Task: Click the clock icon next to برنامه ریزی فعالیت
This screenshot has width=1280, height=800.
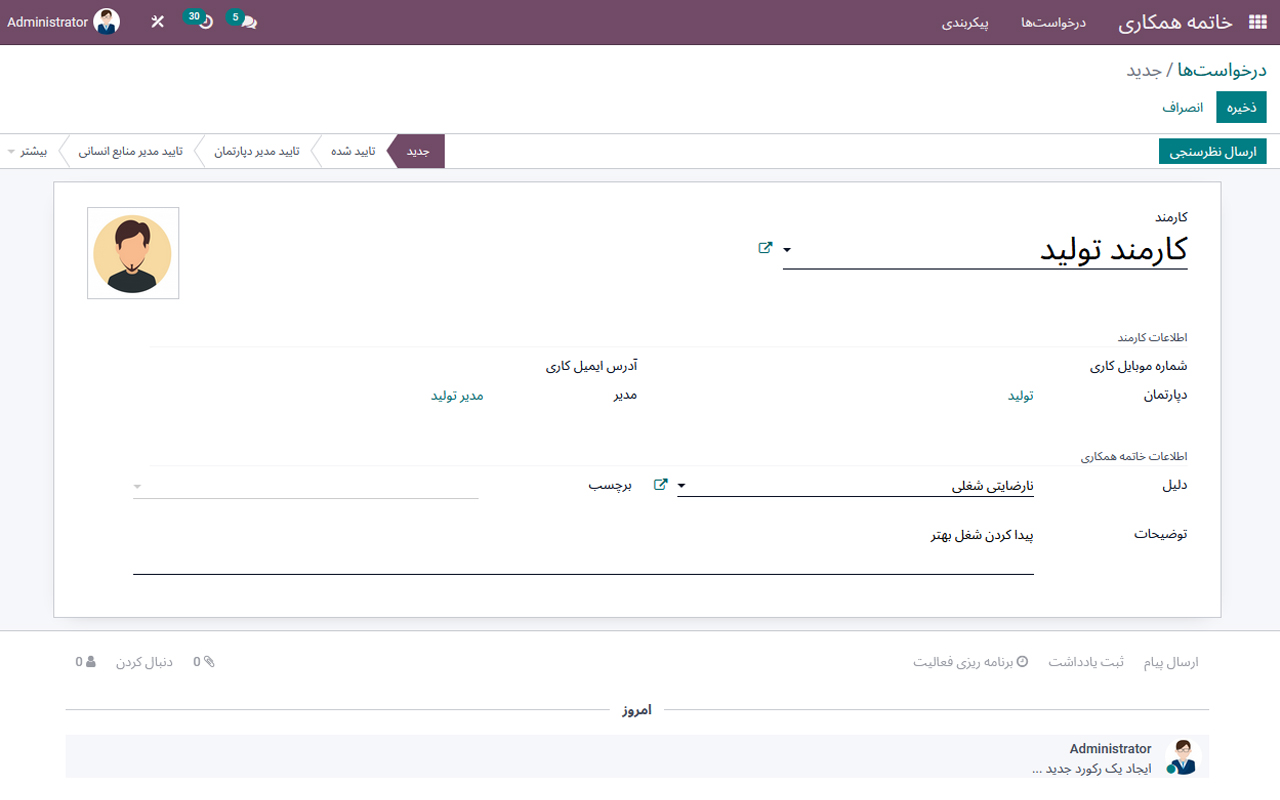Action: pyautogui.click(x=1021, y=661)
